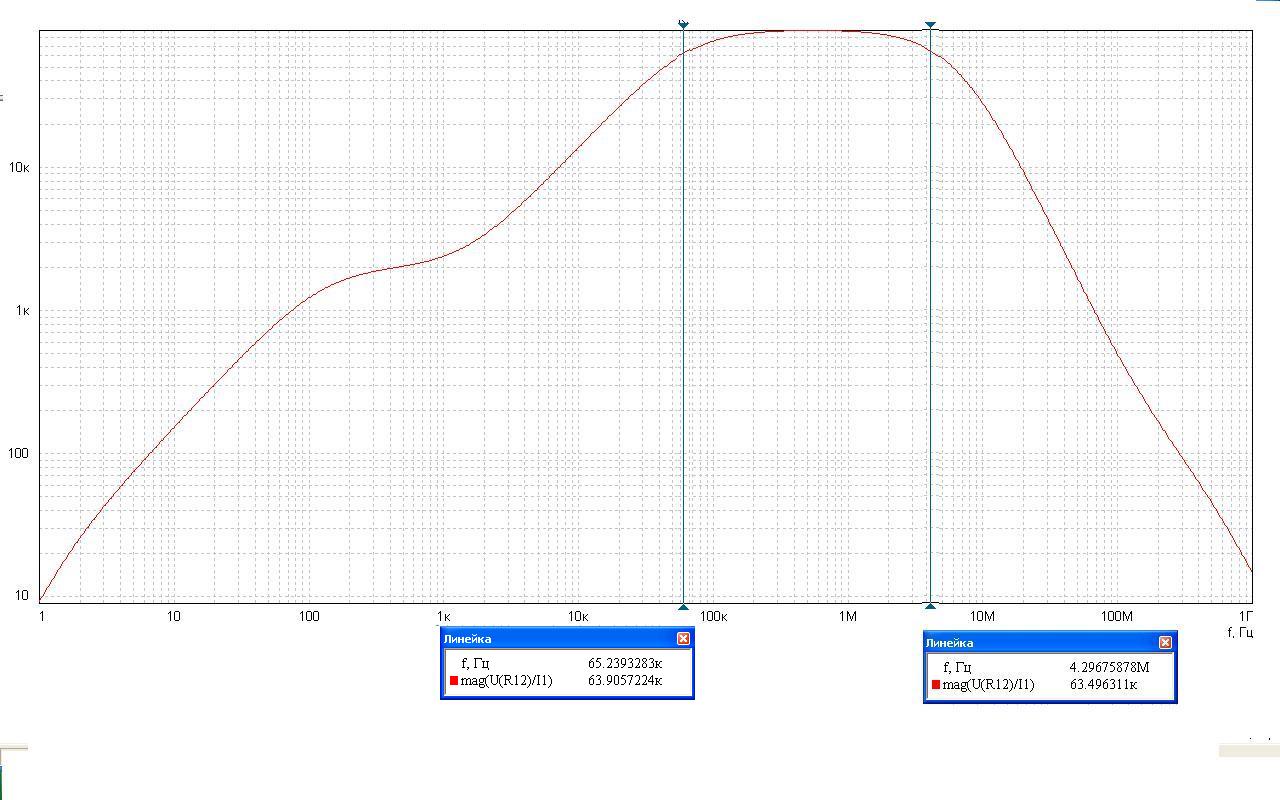Click the 'f, Гц' label in the right ruler

957,668
